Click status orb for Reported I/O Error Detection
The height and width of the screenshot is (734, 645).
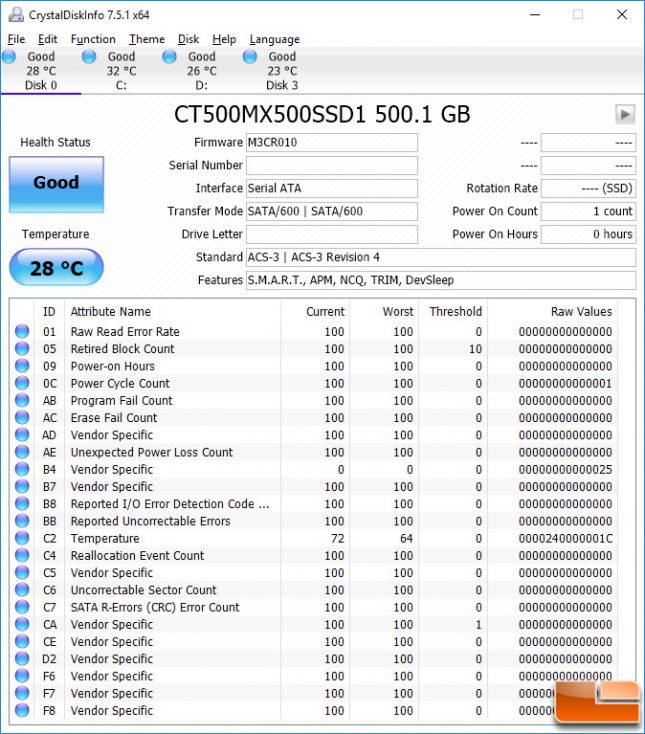click(x=22, y=504)
